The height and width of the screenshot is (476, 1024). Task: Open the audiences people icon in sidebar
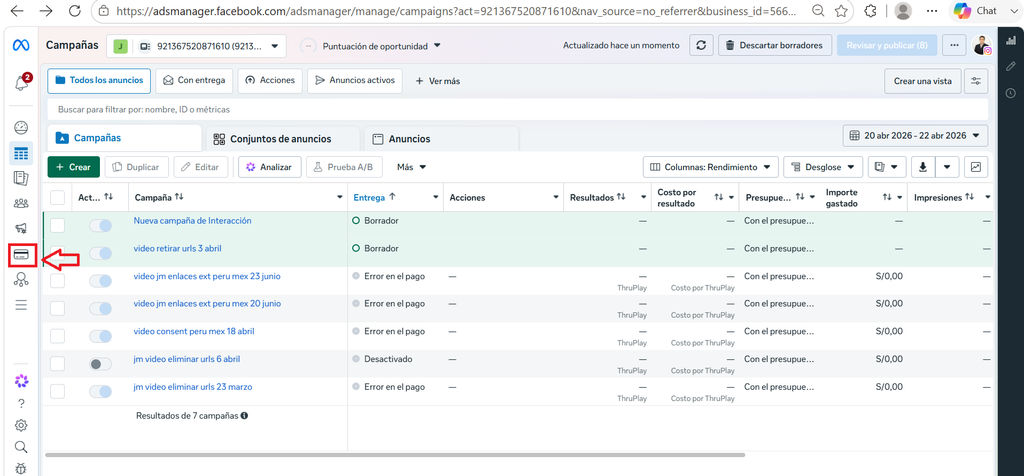[x=21, y=203]
